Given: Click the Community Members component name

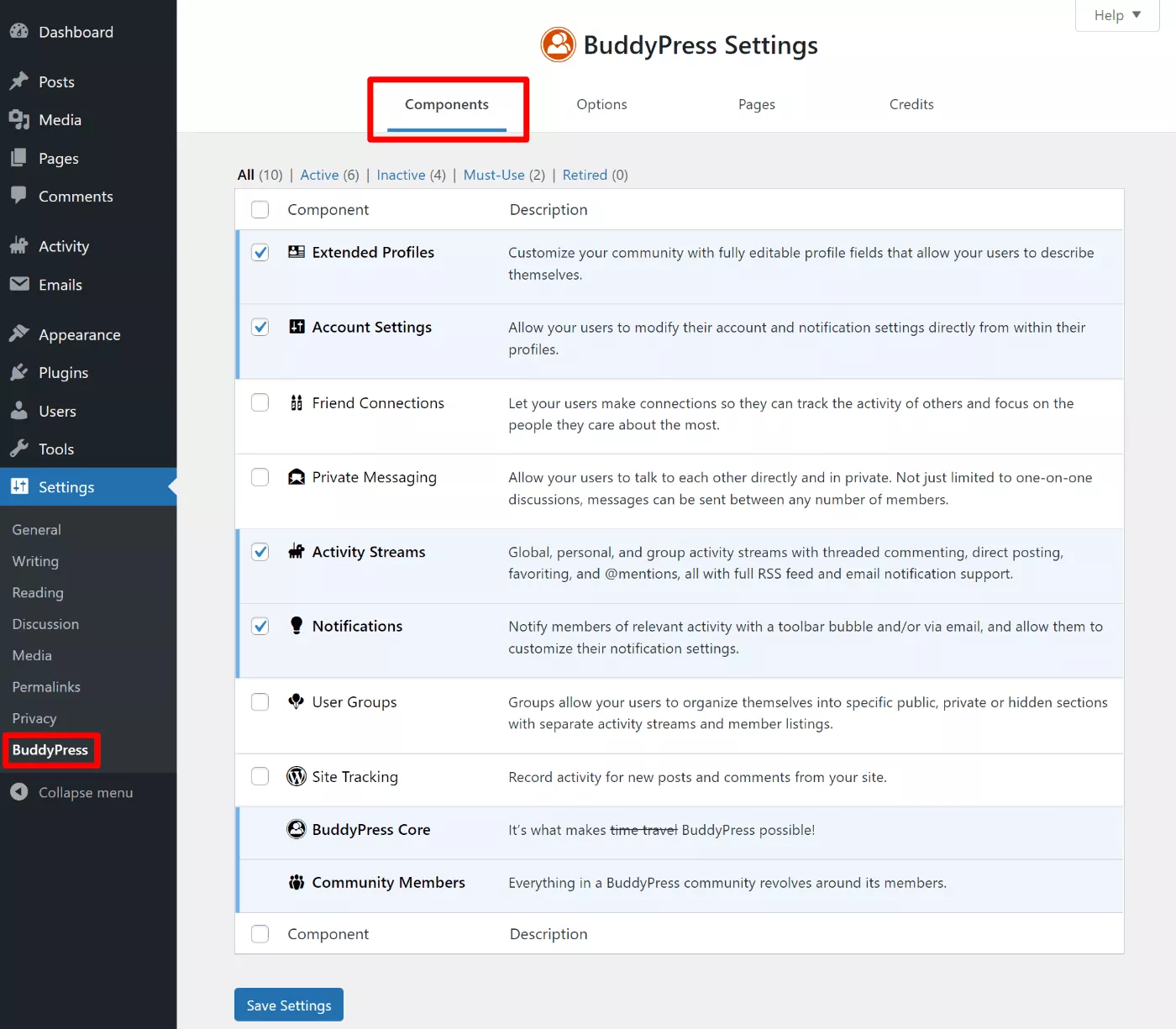Looking at the screenshot, I should tap(389, 882).
